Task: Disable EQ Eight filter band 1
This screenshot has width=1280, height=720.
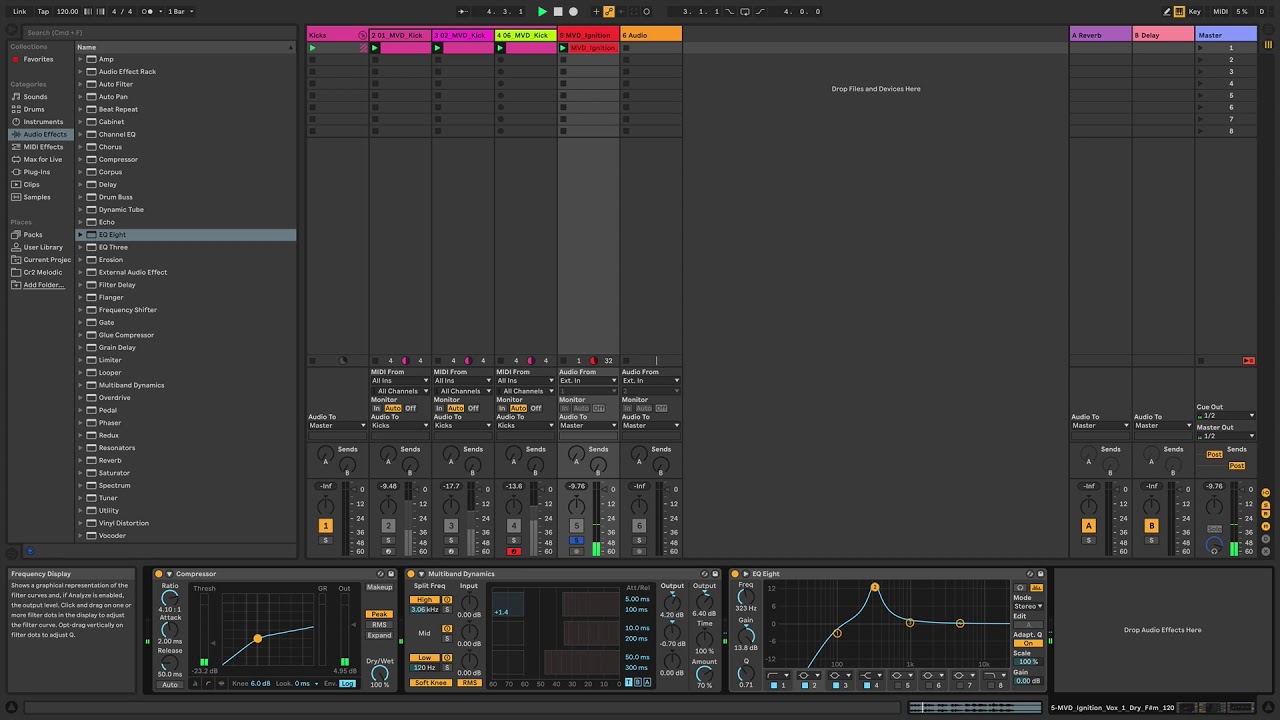Action: [774, 685]
